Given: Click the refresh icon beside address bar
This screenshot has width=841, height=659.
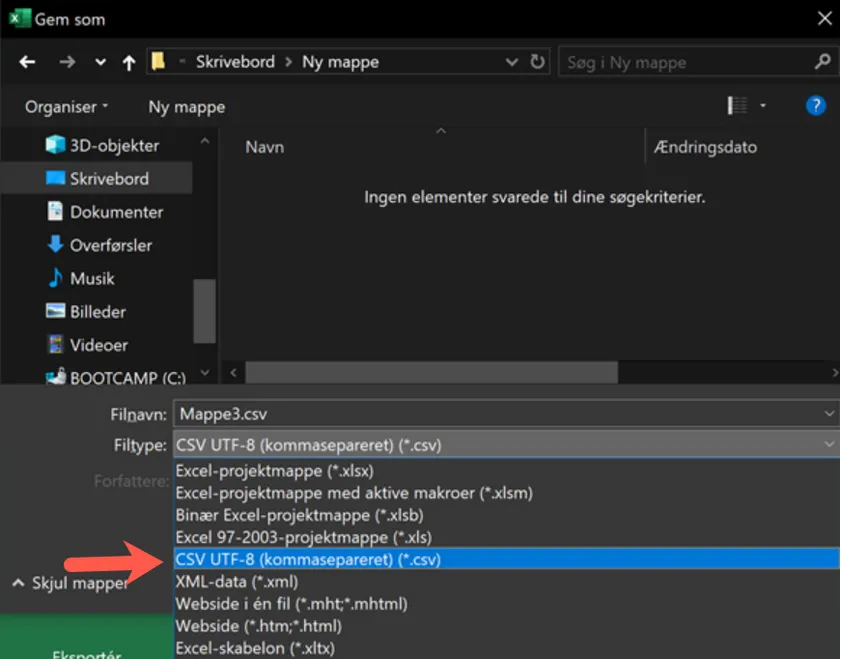Looking at the screenshot, I should pos(538,62).
